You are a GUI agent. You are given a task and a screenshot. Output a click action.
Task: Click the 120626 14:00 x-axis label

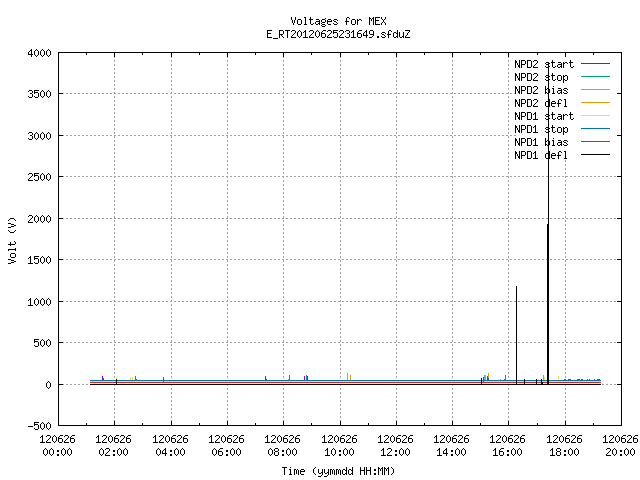[451, 446]
